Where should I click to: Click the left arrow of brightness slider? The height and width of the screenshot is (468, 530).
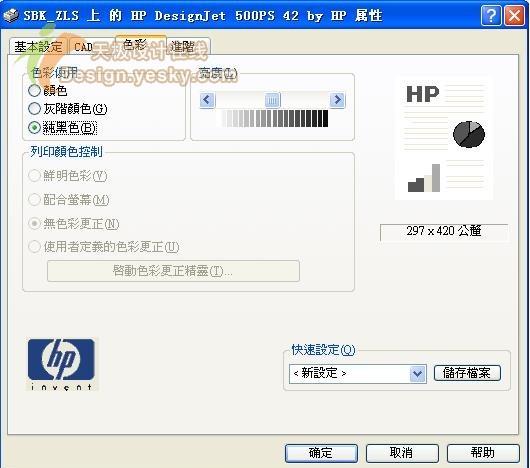point(207,100)
